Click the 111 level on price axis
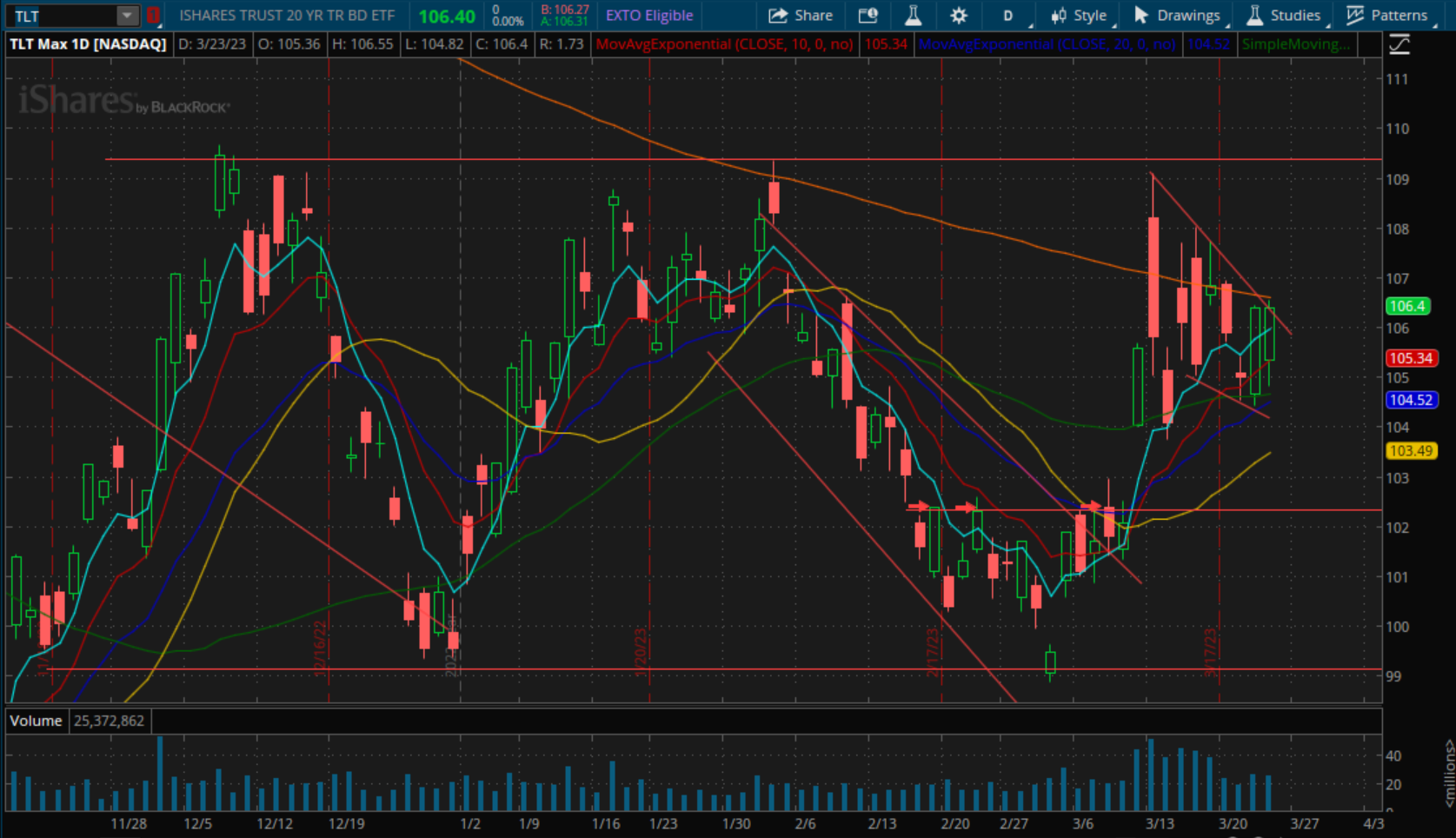The width and height of the screenshot is (1456, 838). (1397, 79)
